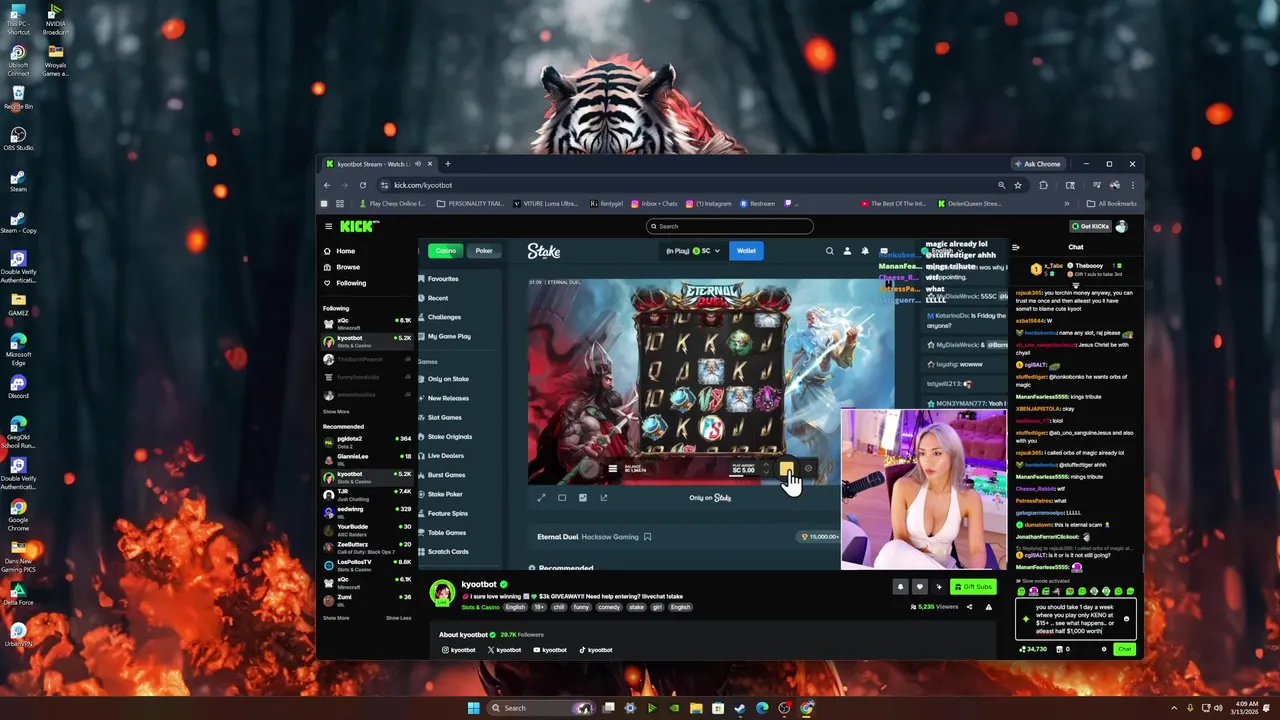The height and width of the screenshot is (720, 1280).
Task: Open the slot game hamburger menu
Action: point(613,469)
